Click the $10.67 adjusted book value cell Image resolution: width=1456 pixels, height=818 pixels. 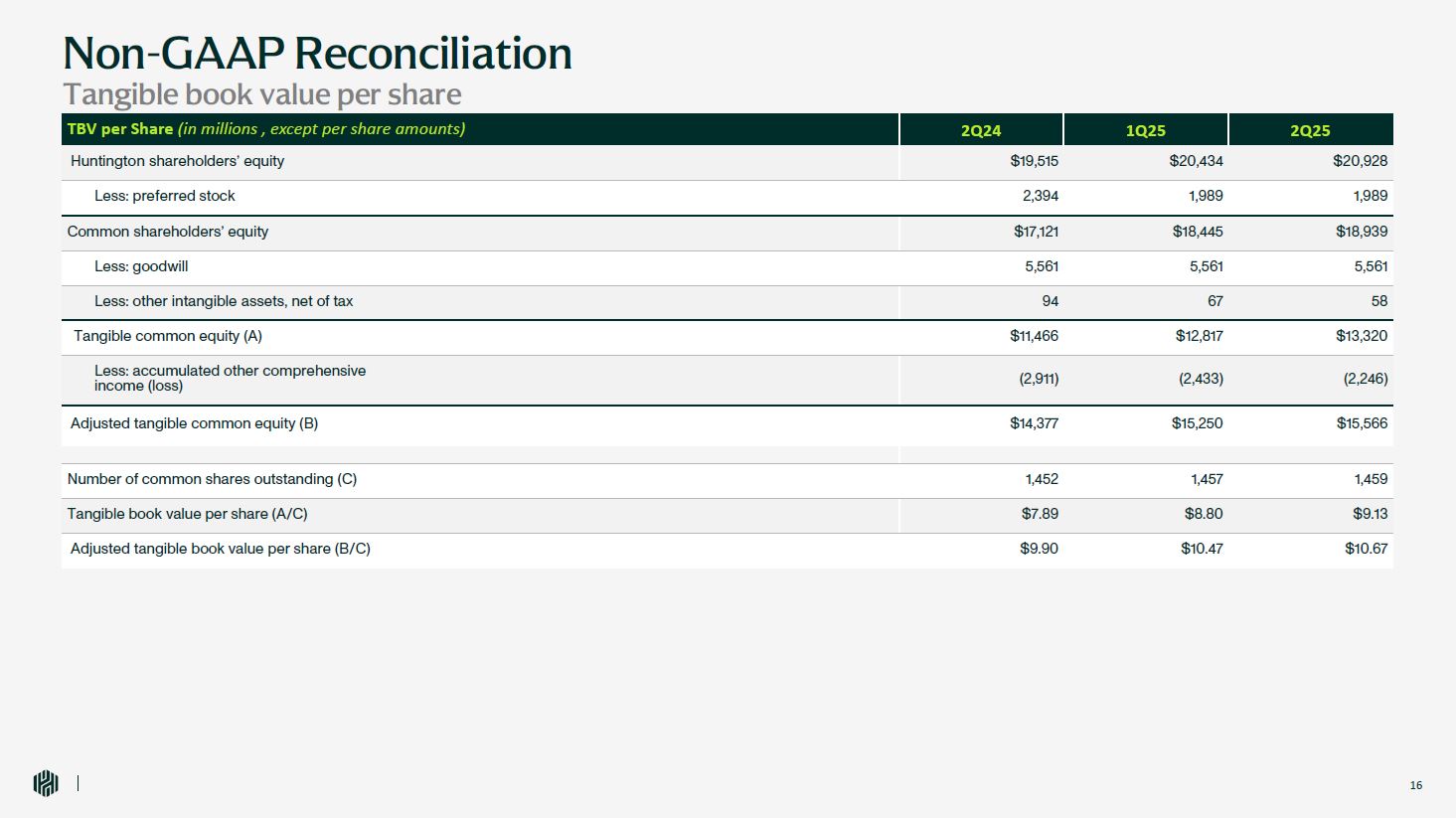(x=1366, y=549)
